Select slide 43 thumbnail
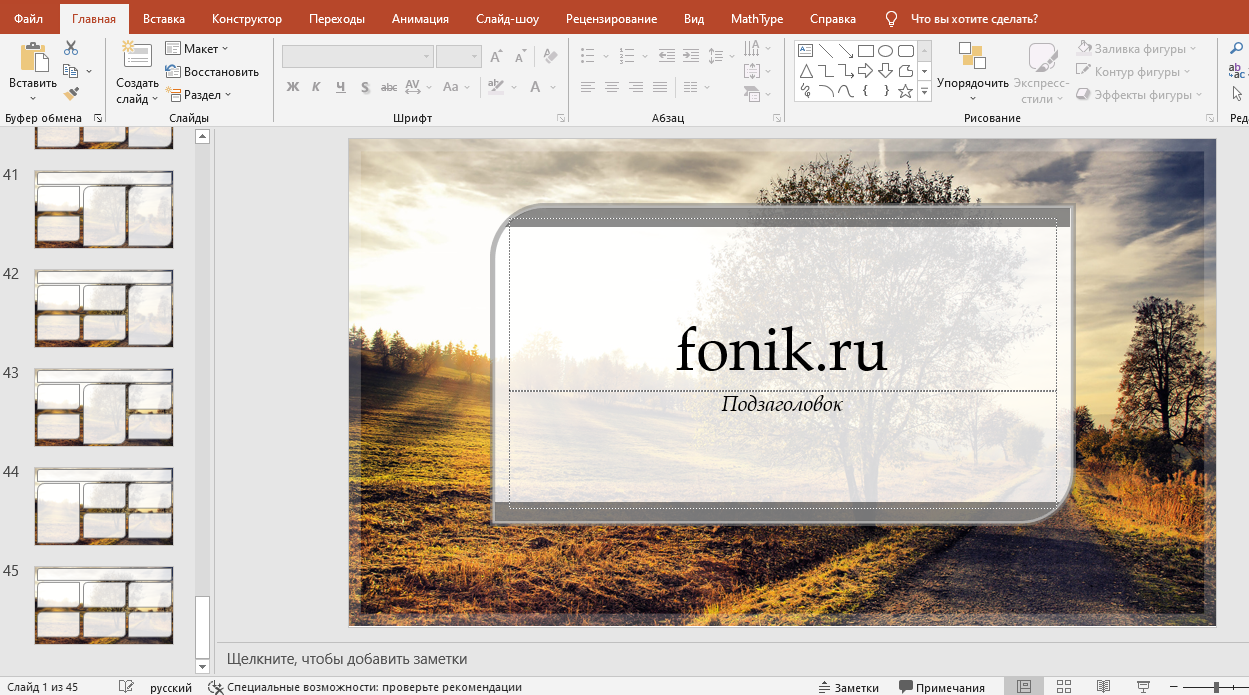 pos(104,407)
